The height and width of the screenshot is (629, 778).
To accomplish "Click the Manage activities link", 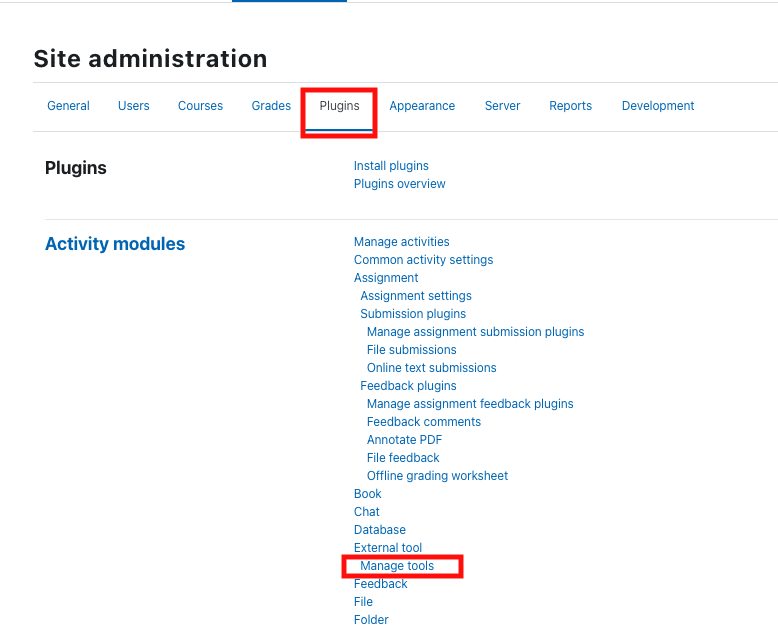I will tap(401, 242).
